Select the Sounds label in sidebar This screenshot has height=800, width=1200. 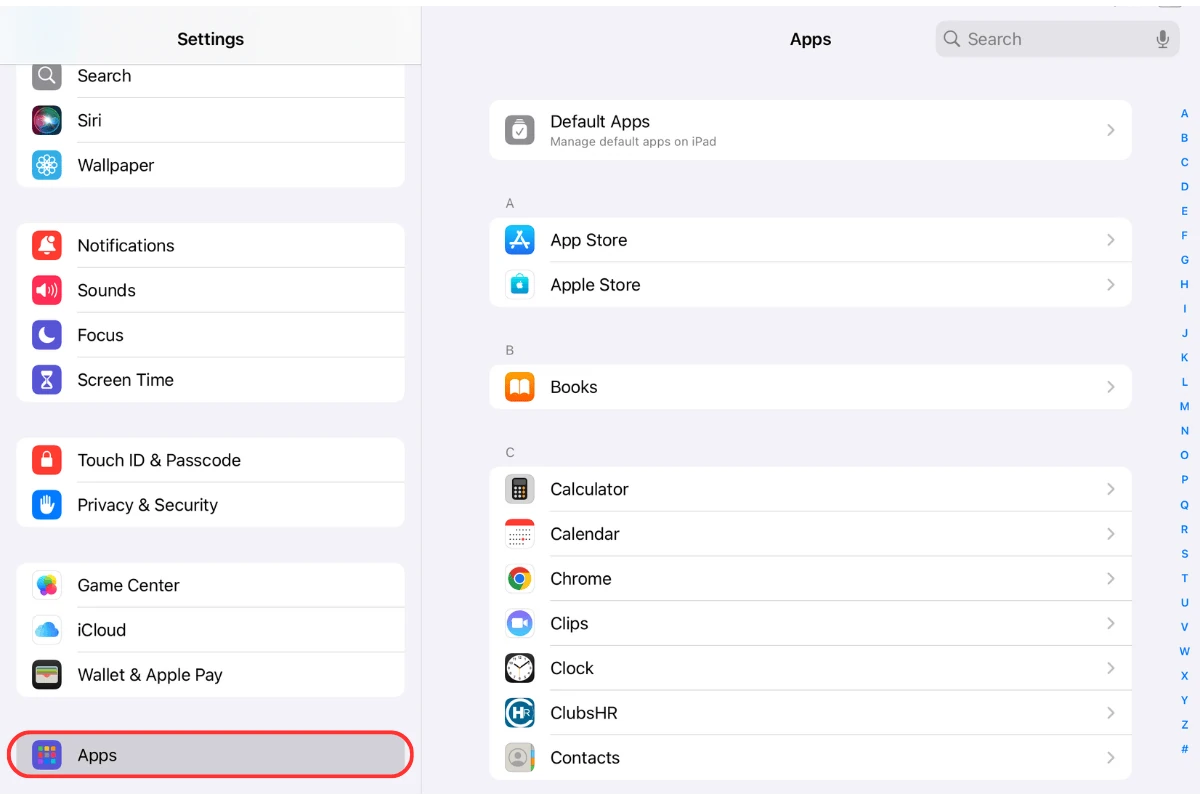[106, 290]
